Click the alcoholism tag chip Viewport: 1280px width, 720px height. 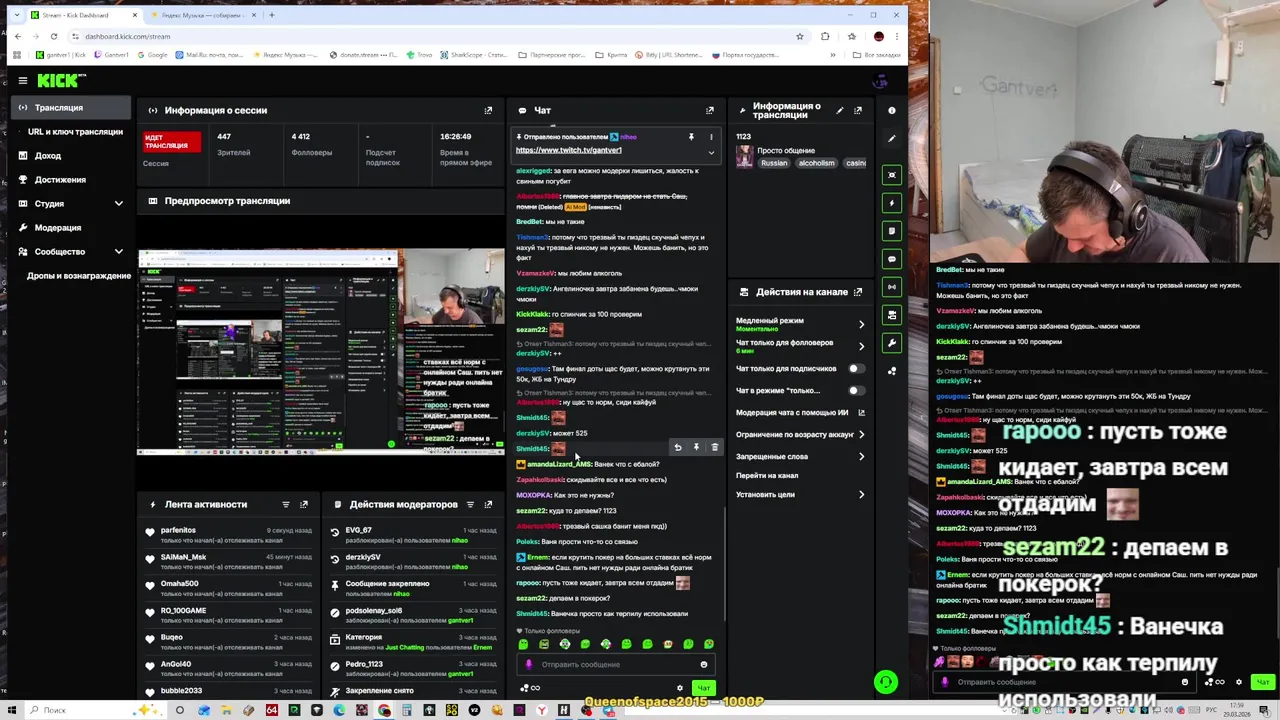point(816,163)
